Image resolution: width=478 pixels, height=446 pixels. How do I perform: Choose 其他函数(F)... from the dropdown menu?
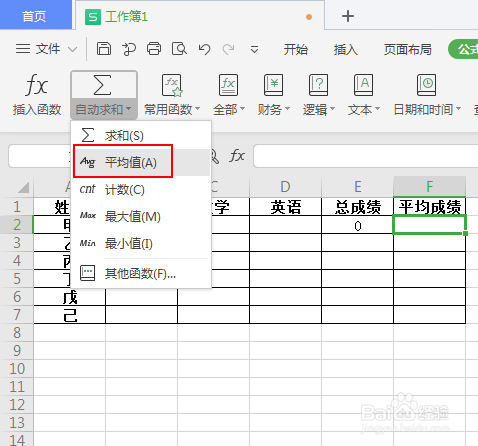[142, 273]
